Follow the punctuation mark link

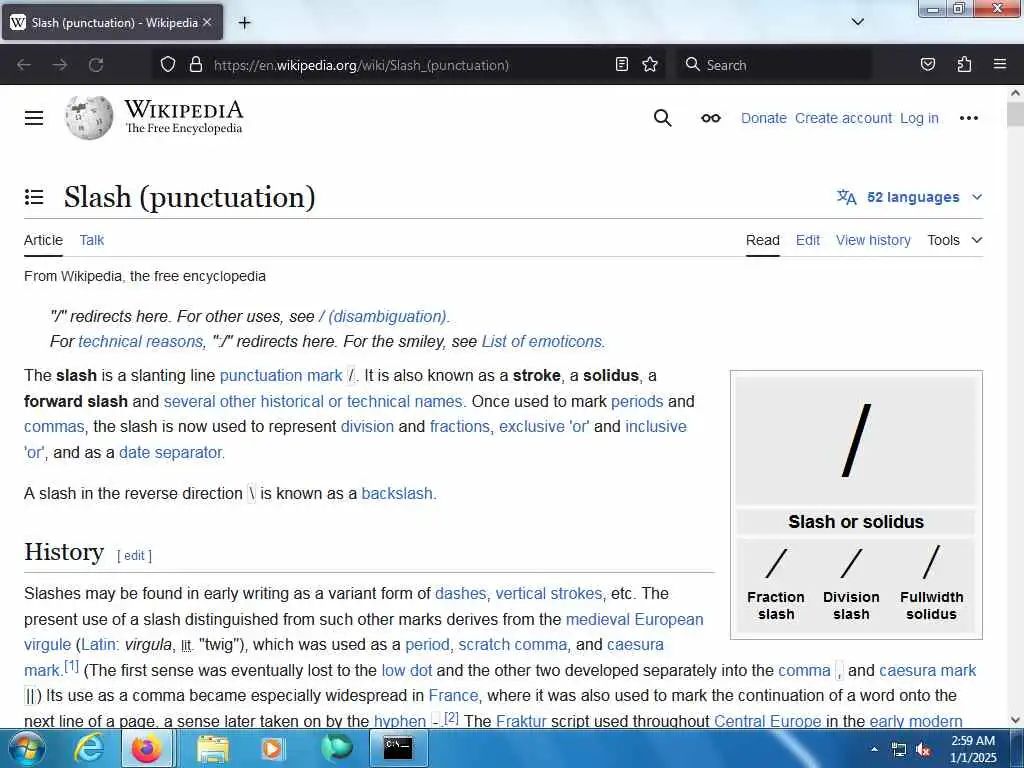pos(281,376)
